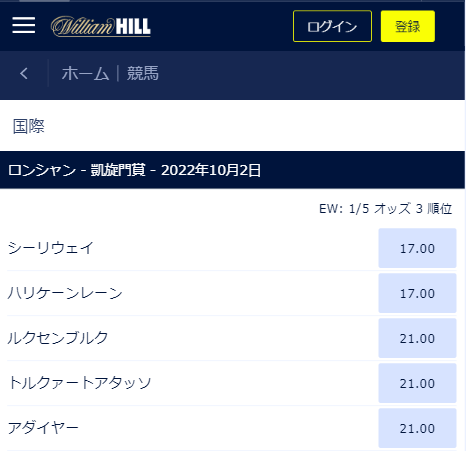Open the hamburger menu icon
This screenshot has width=466, height=451.
click(24, 25)
